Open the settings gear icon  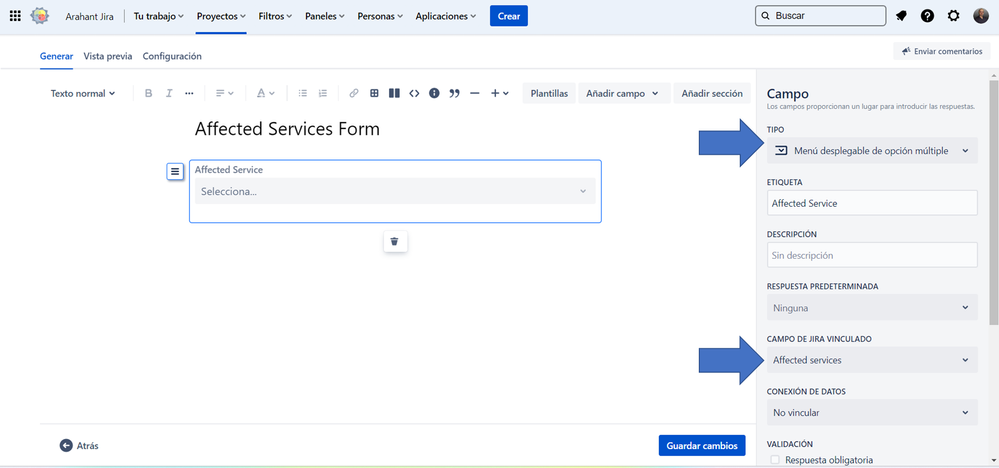(x=953, y=16)
